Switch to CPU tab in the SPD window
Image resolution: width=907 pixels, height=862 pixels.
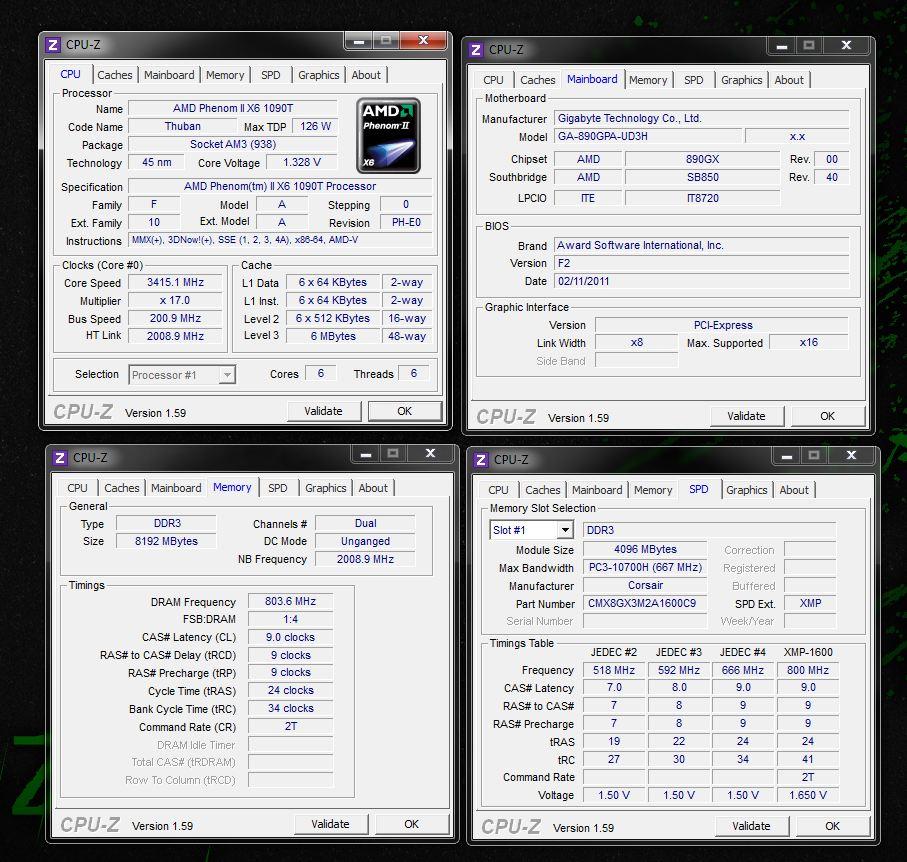[498, 490]
